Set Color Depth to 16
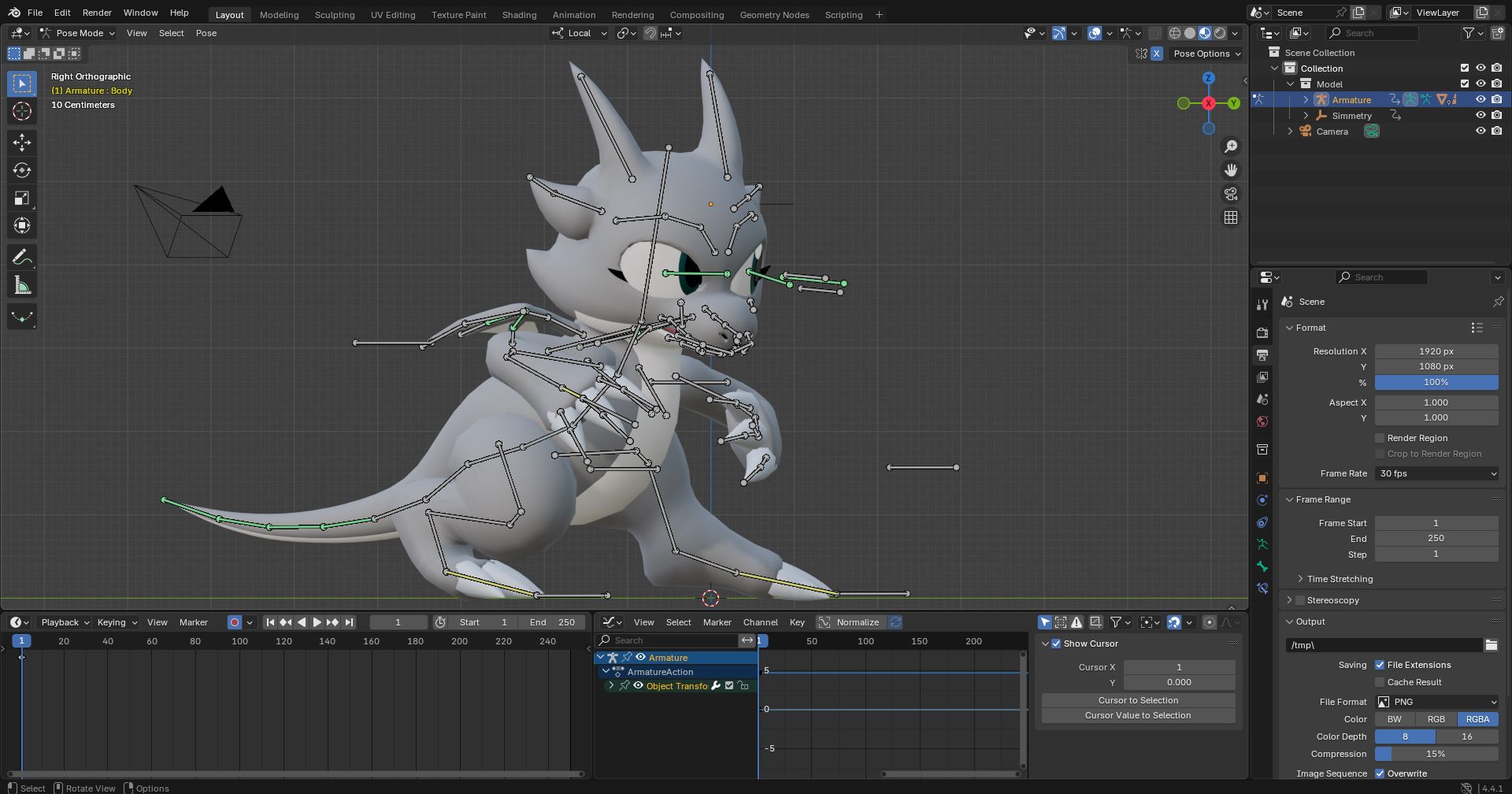This screenshot has width=1512, height=794. click(1467, 736)
